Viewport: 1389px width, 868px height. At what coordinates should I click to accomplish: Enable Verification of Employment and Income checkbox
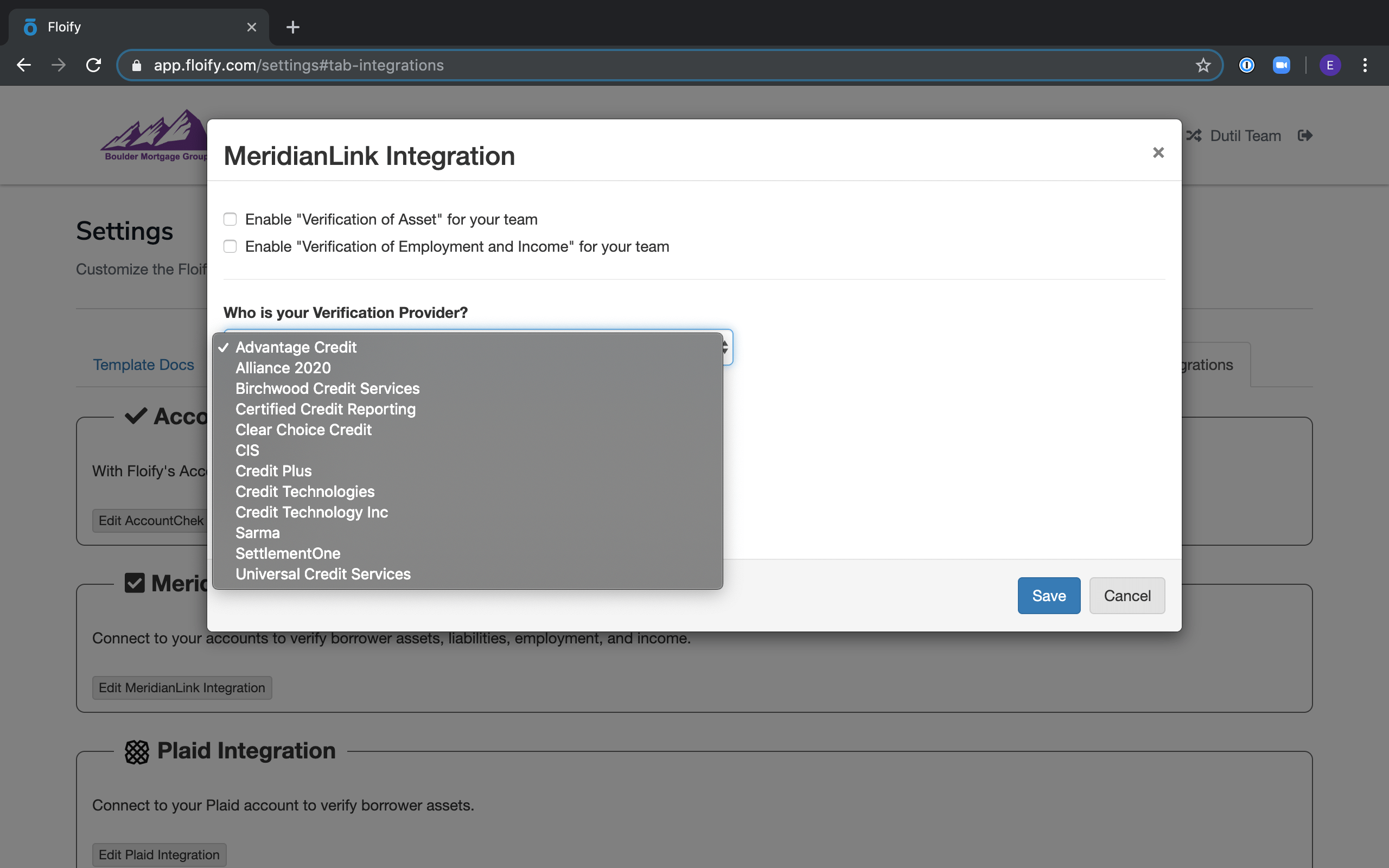pyautogui.click(x=230, y=246)
